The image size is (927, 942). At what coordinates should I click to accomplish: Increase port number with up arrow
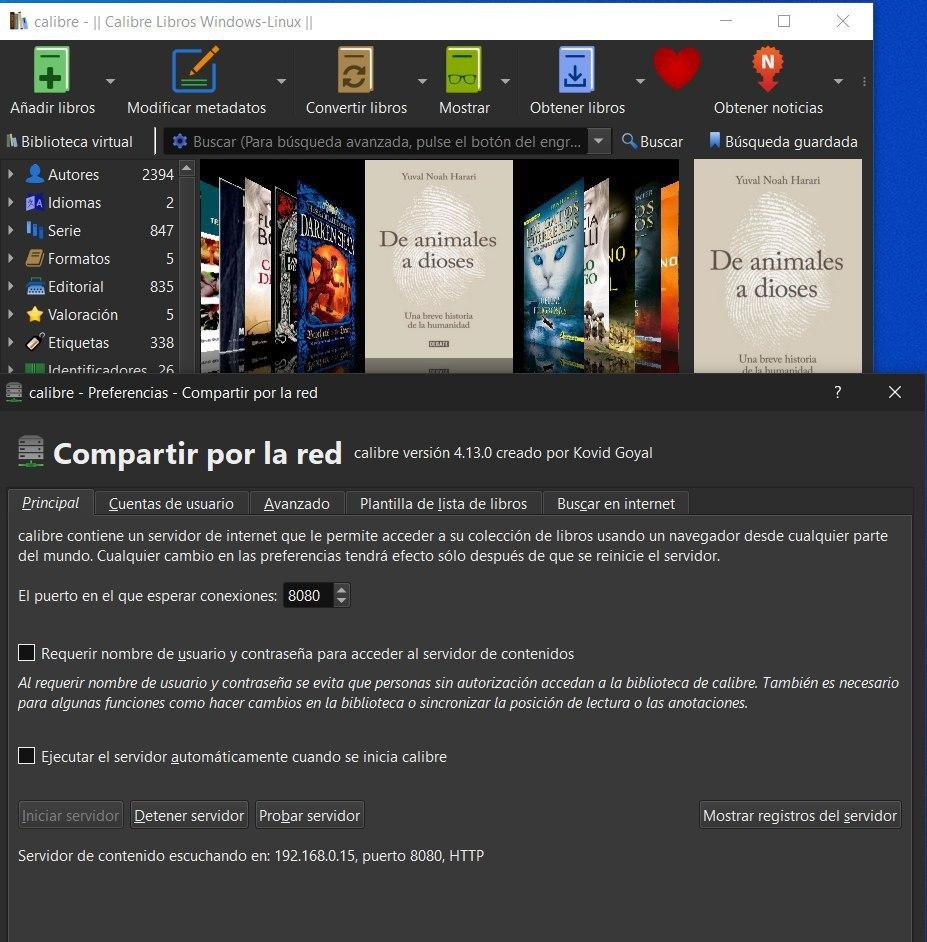pyautogui.click(x=341, y=589)
